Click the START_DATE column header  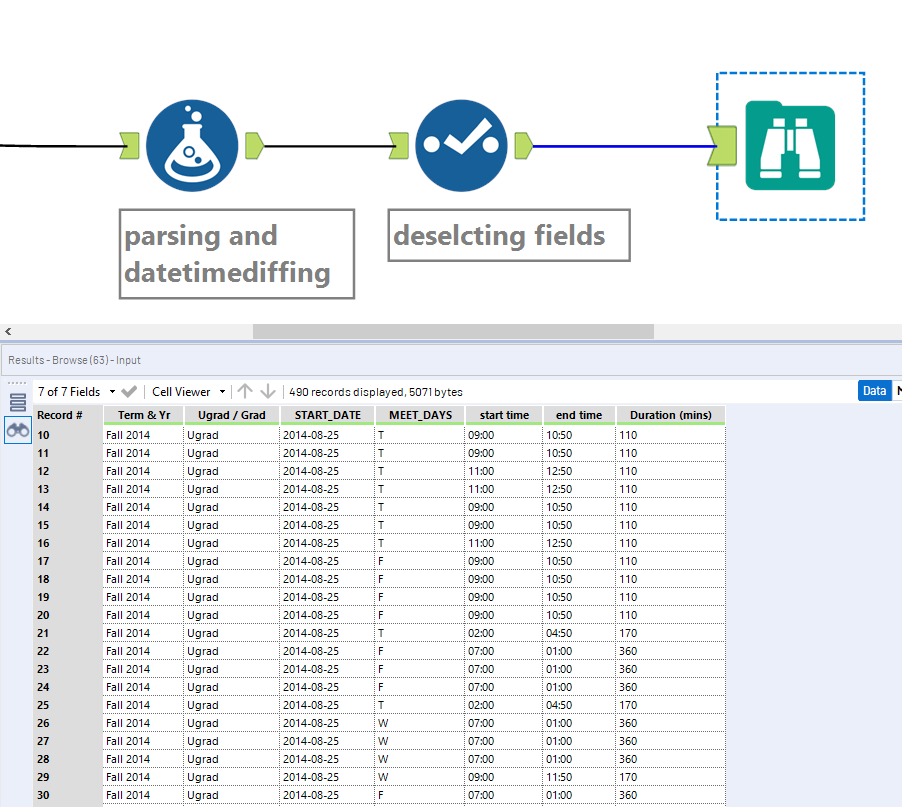coord(327,415)
